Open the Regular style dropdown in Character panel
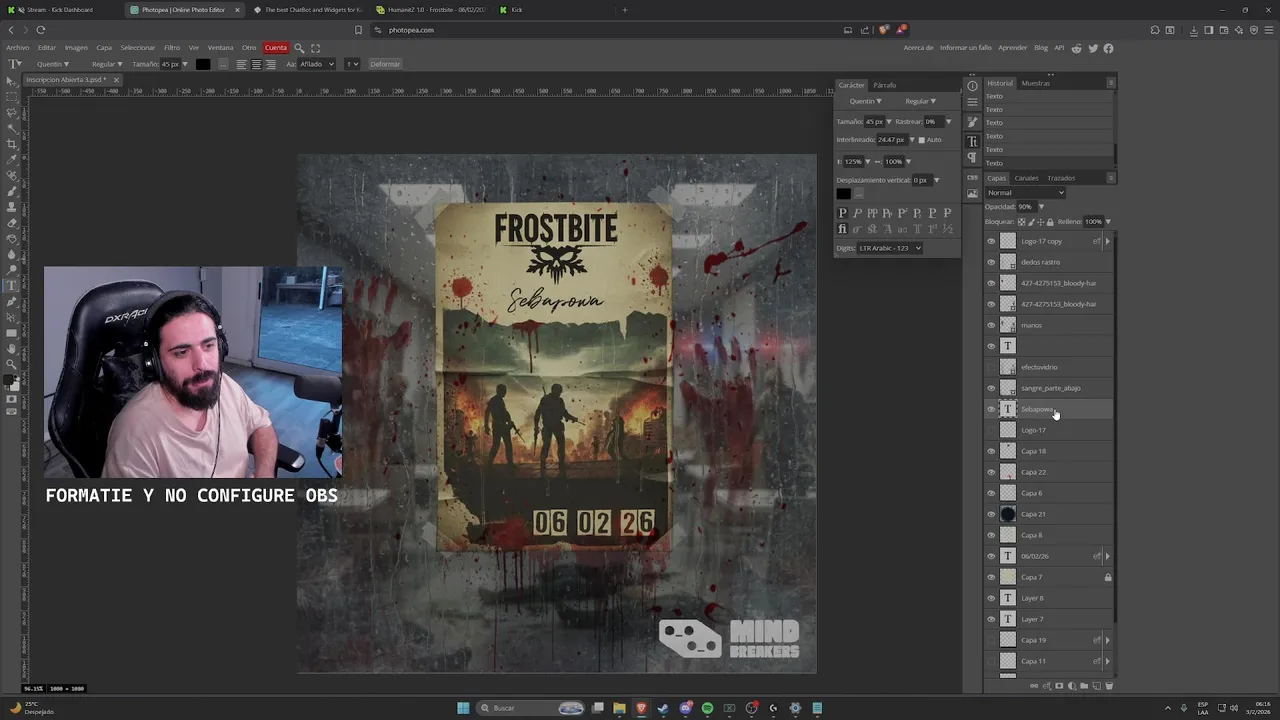The image size is (1280, 720). pyautogui.click(x=920, y=101)
